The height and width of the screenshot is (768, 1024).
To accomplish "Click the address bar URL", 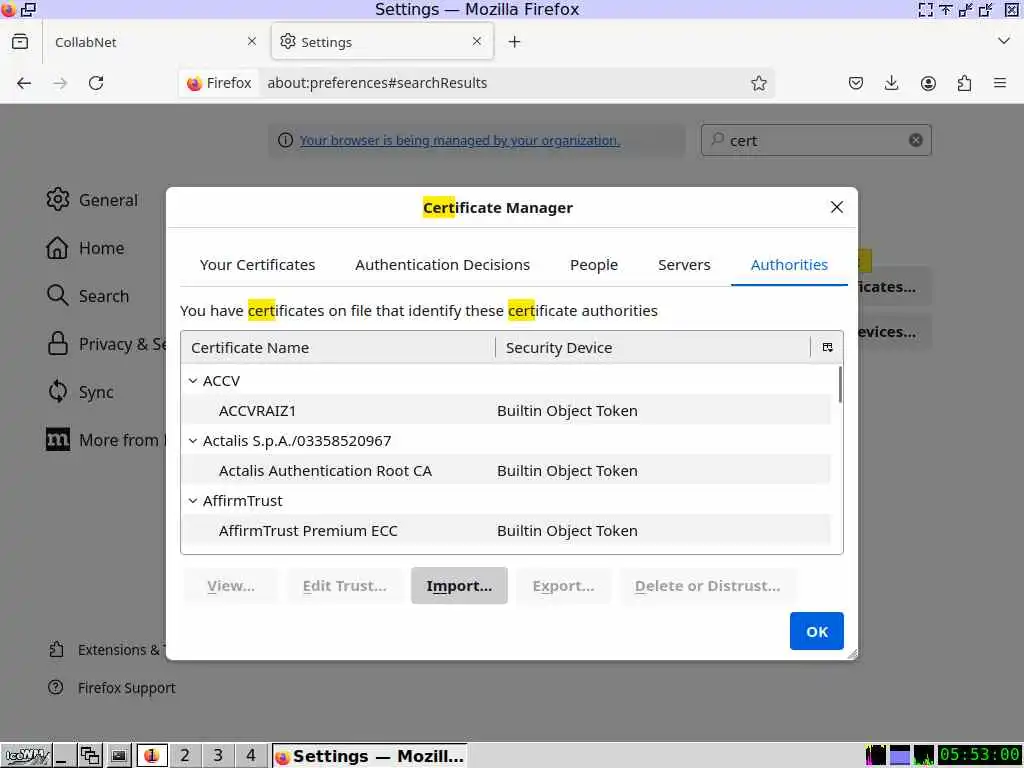I will pos(377,83).
